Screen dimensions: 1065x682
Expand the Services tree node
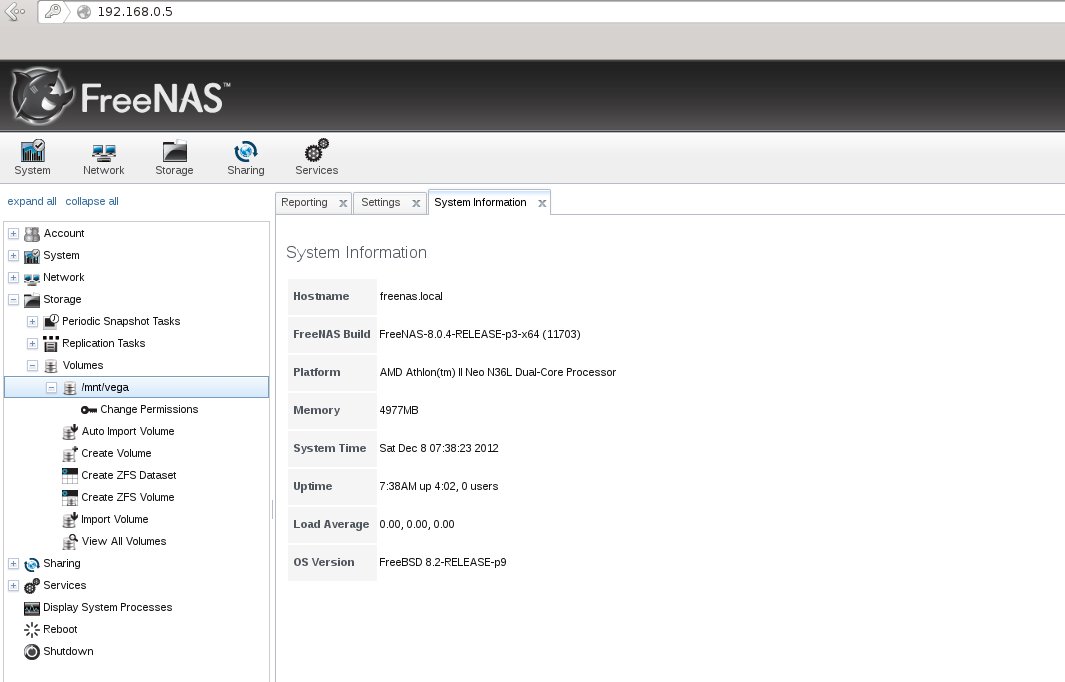14,586
